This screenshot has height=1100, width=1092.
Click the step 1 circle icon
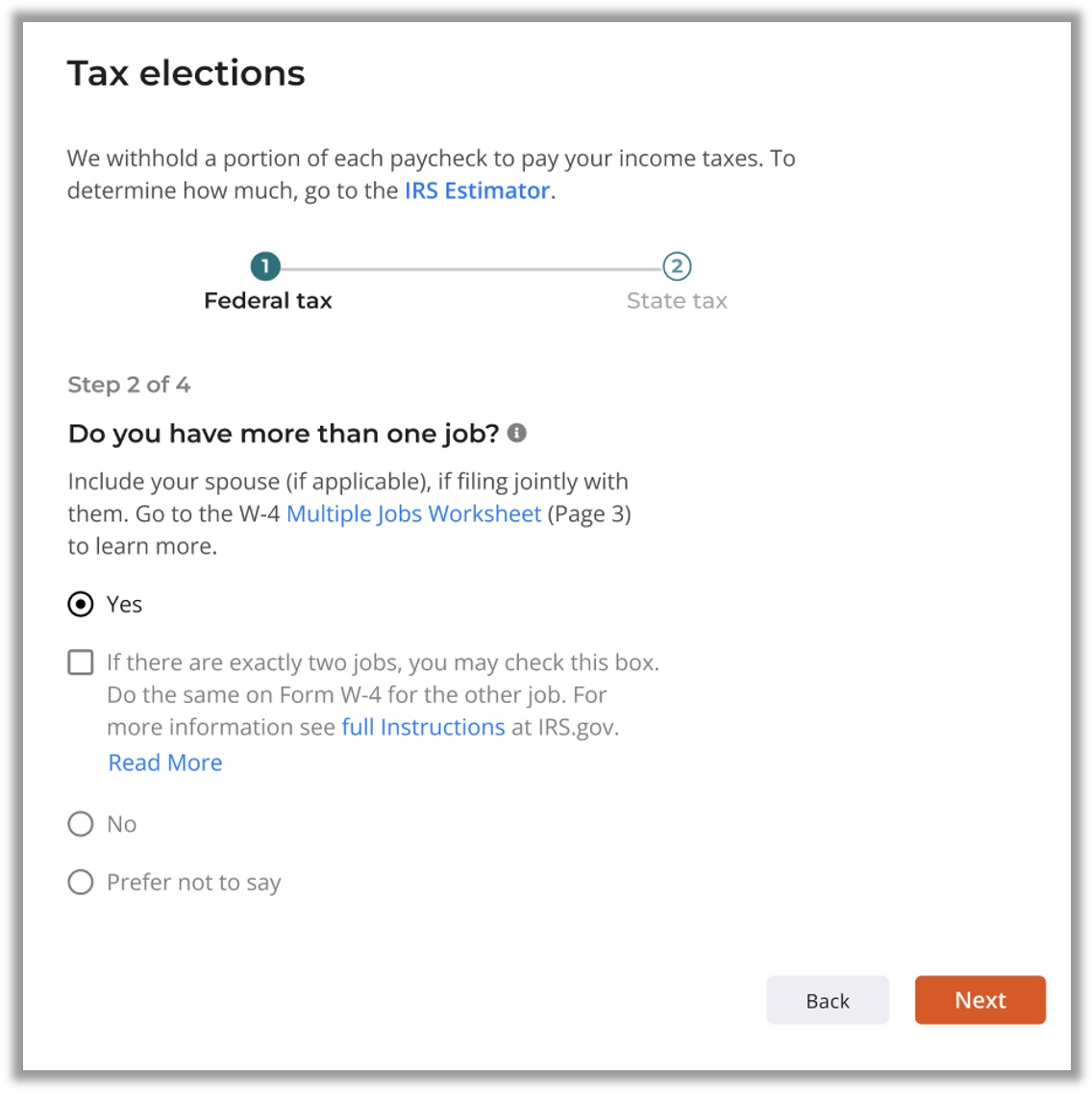coord(265,266)
